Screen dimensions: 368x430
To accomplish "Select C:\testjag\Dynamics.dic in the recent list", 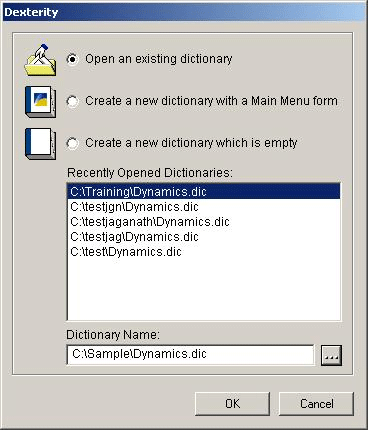I will click(x=204, y=237).
